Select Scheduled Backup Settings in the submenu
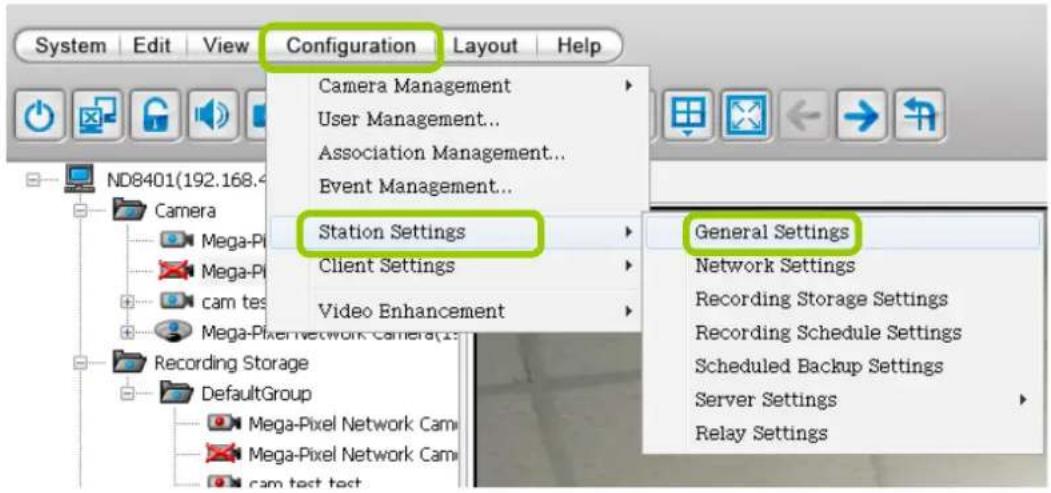Viewport: 1051px width, 493px height. coord(842,366)
